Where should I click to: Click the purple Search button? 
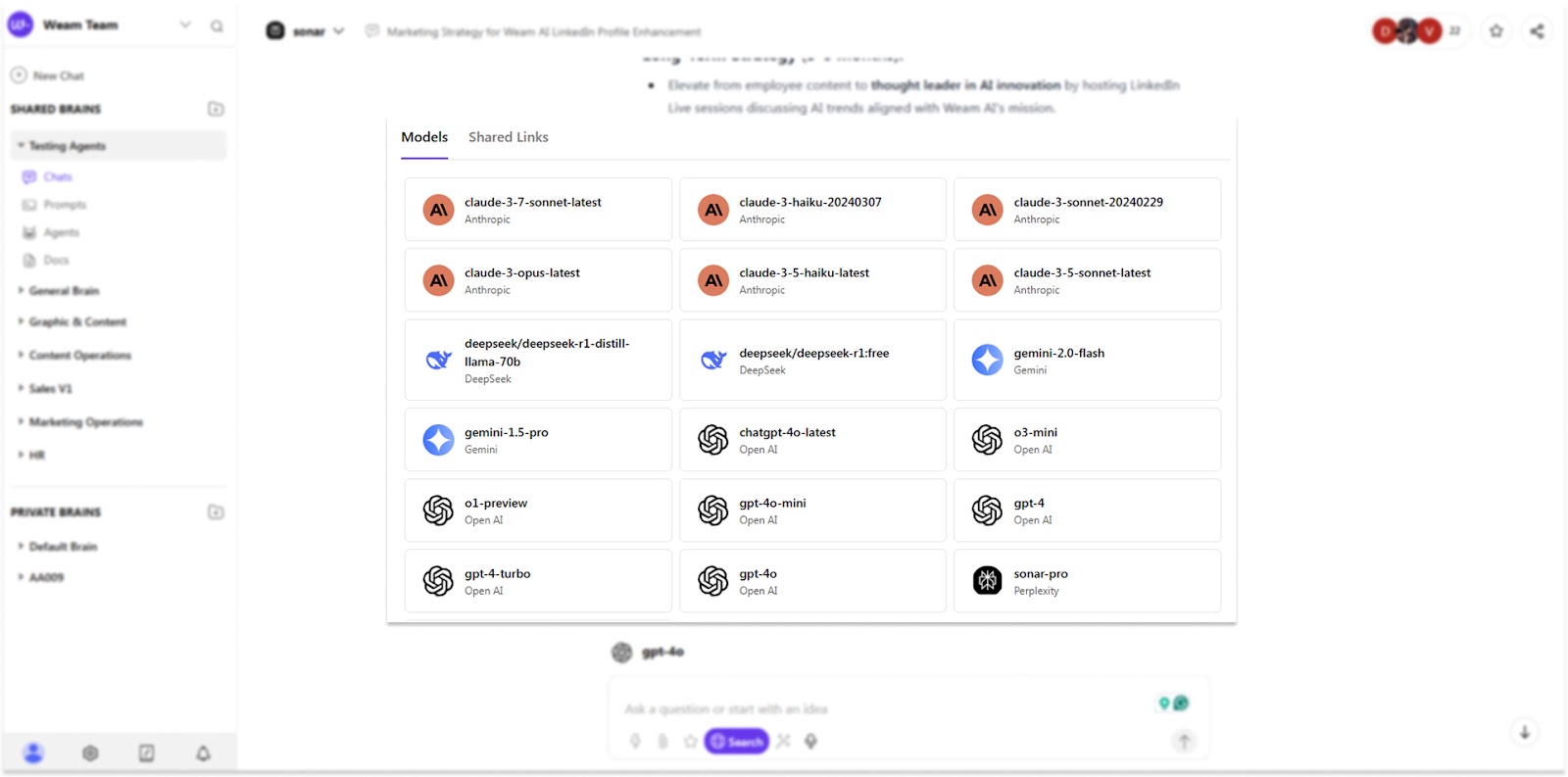pos(736,742)
